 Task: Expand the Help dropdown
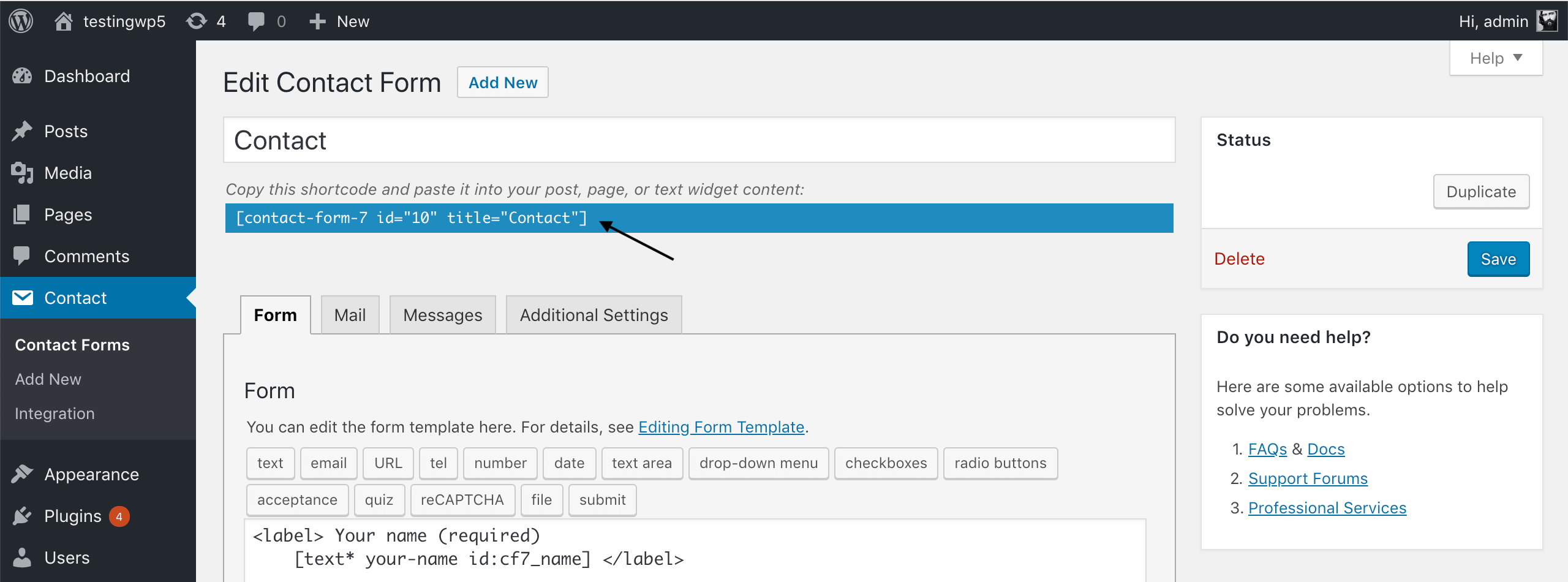tap(1495, 58)
